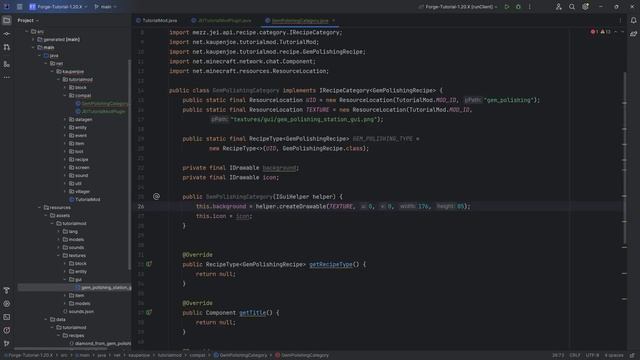Select the screen package in tree
Screen dimensions: 640x360
tap(79, 168)
